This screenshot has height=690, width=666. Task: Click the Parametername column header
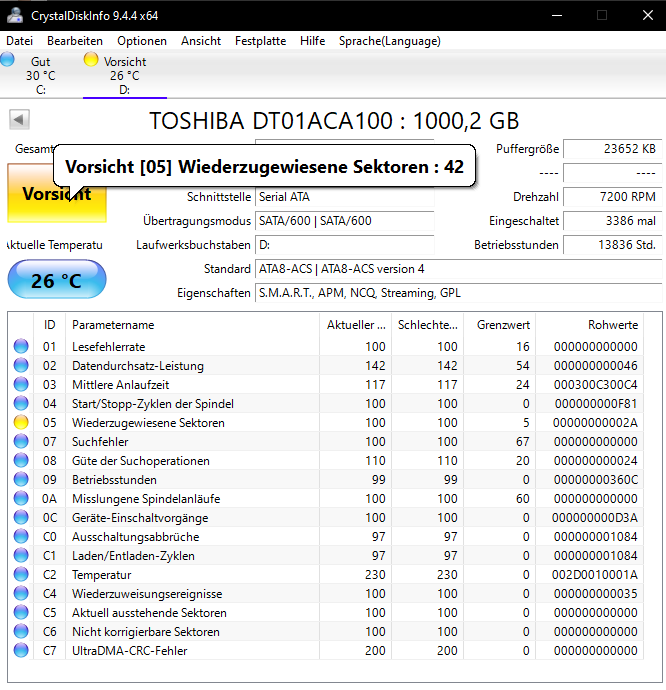pos(192,325)
